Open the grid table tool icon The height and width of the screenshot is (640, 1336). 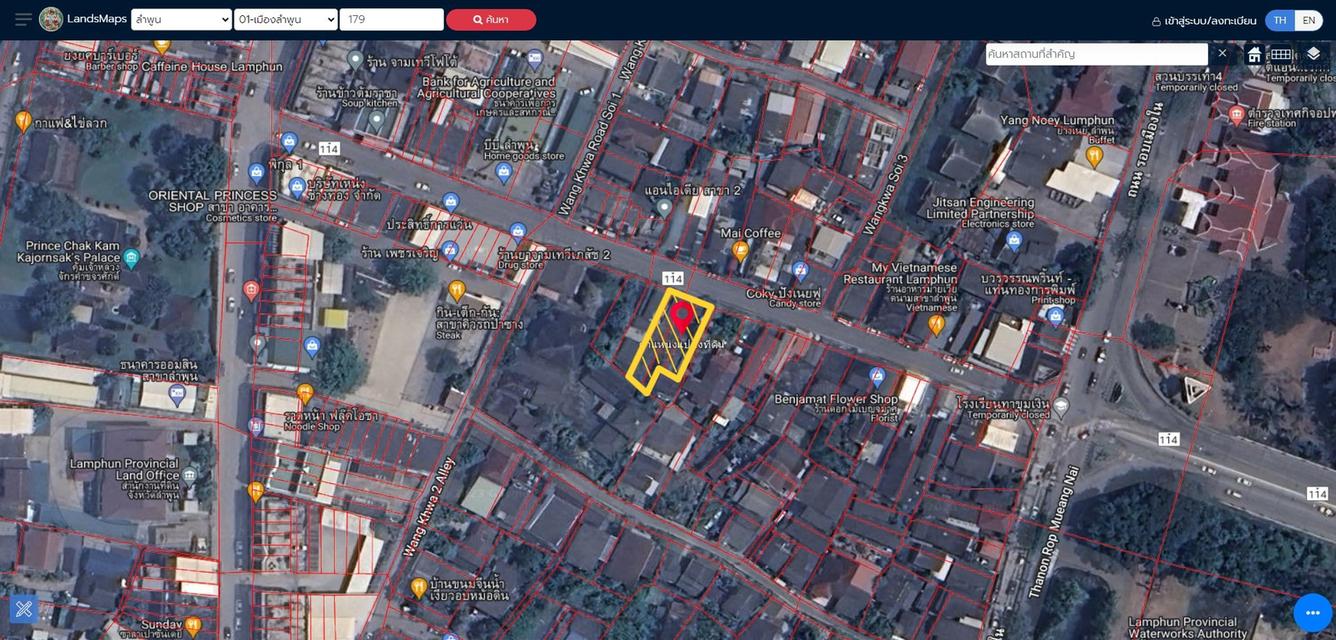tap(1281, 54)
